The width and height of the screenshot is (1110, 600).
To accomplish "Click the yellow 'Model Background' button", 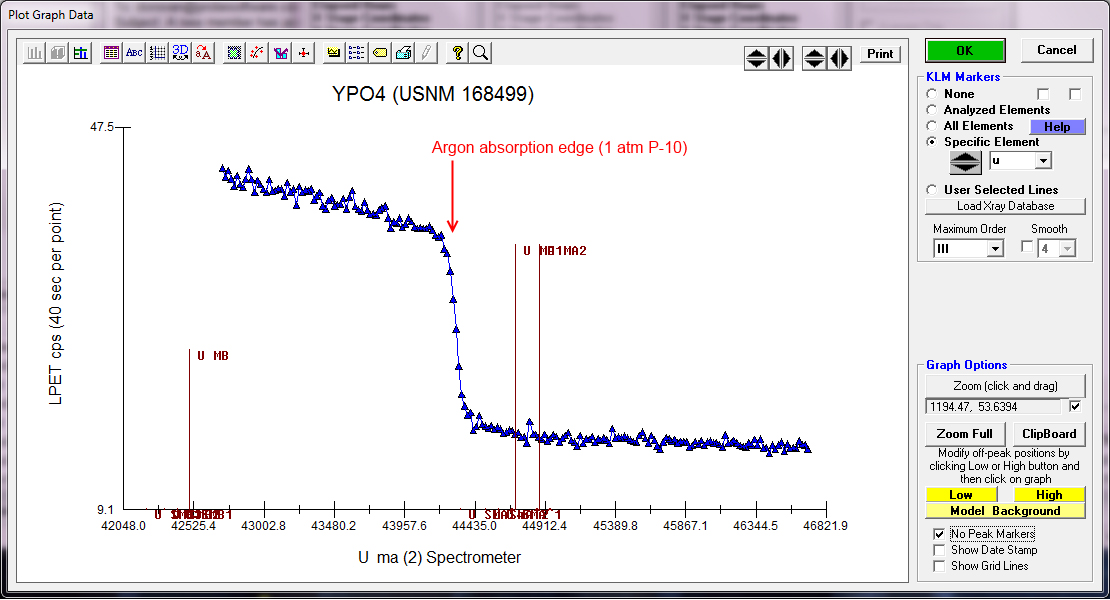I will (x=1005, y=511).
